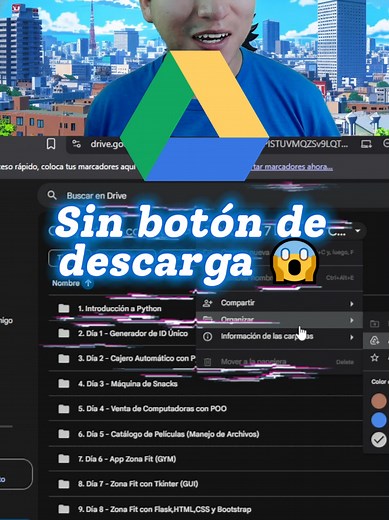Open site settings icon beside drive URL
389x520 pixels.
[76, 144]
